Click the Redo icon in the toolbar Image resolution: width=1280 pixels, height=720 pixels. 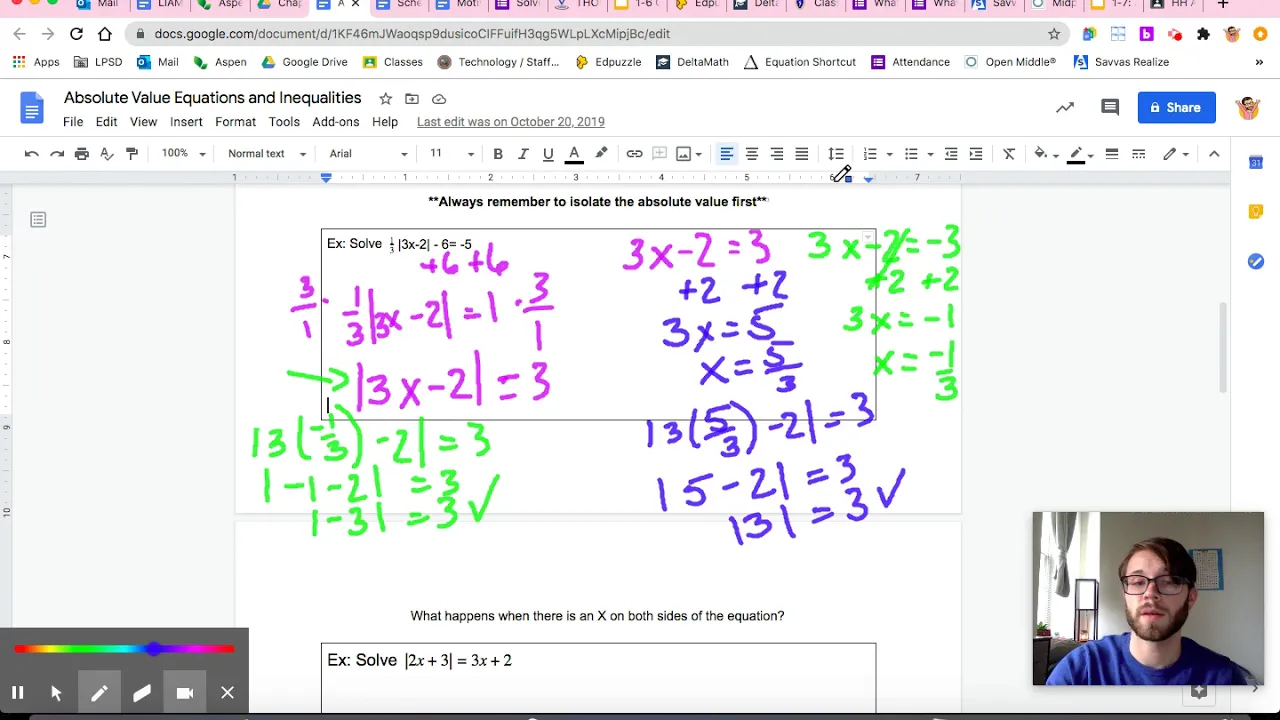pos(57,154)
